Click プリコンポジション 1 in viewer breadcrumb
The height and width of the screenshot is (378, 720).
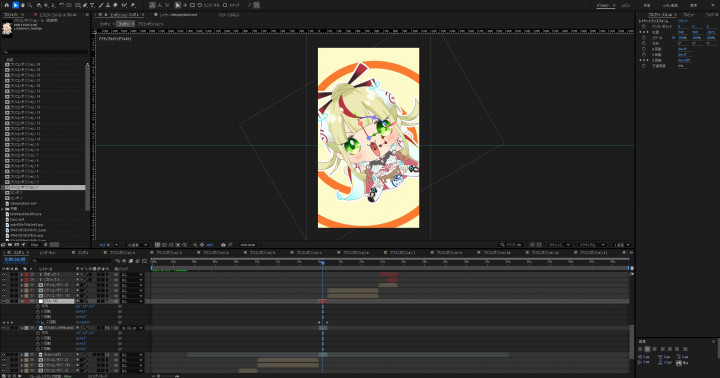pos(150,24)
